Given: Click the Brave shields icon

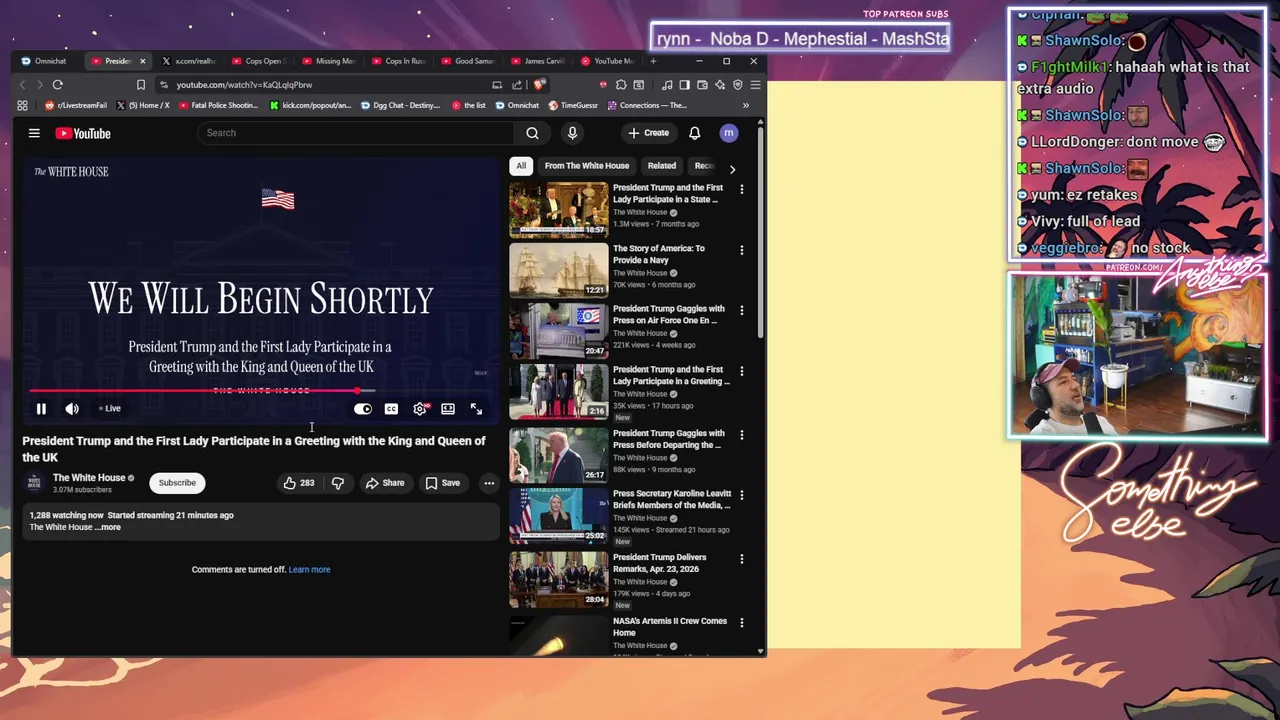Looking at the screenshot, I should coord(540,85).
